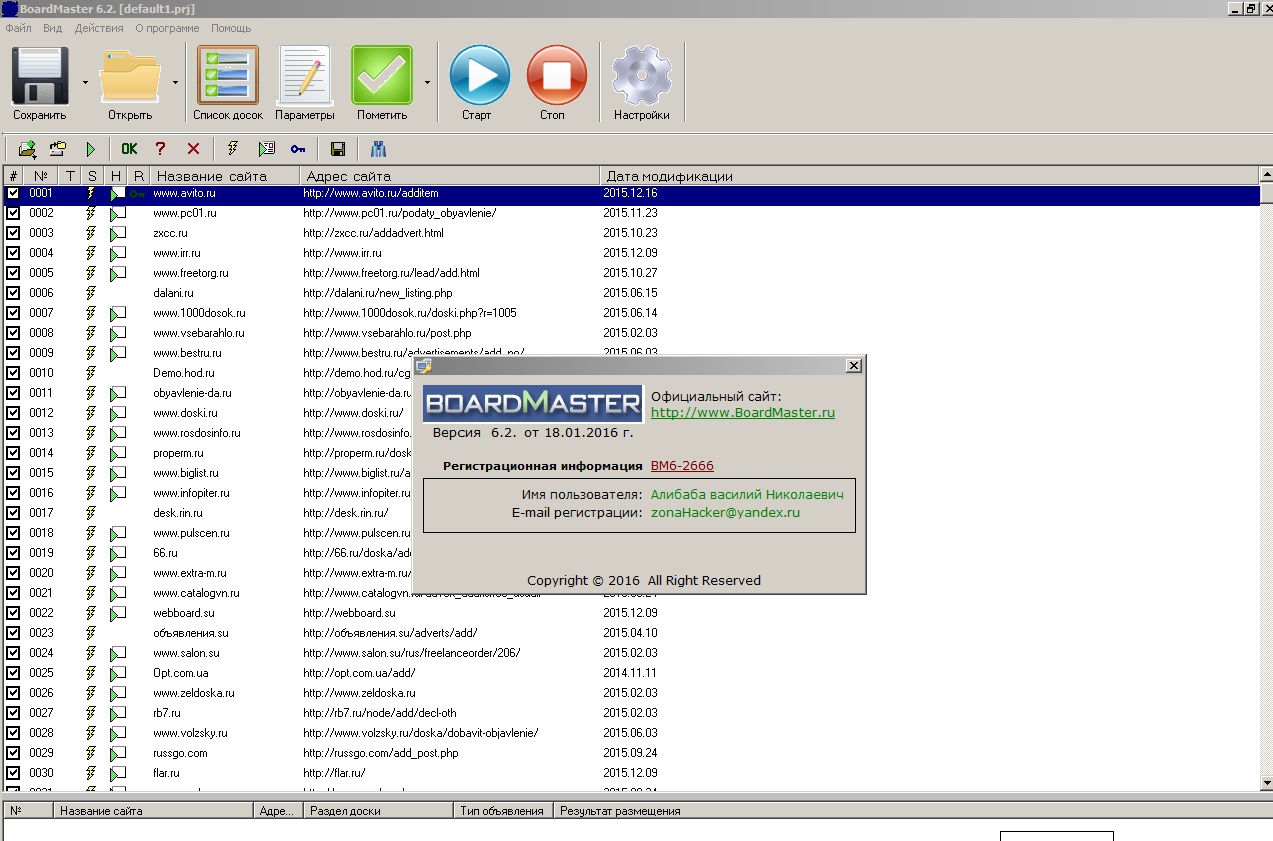
Task: Click the Открыть folder button
Action: (x=130, y=84)
